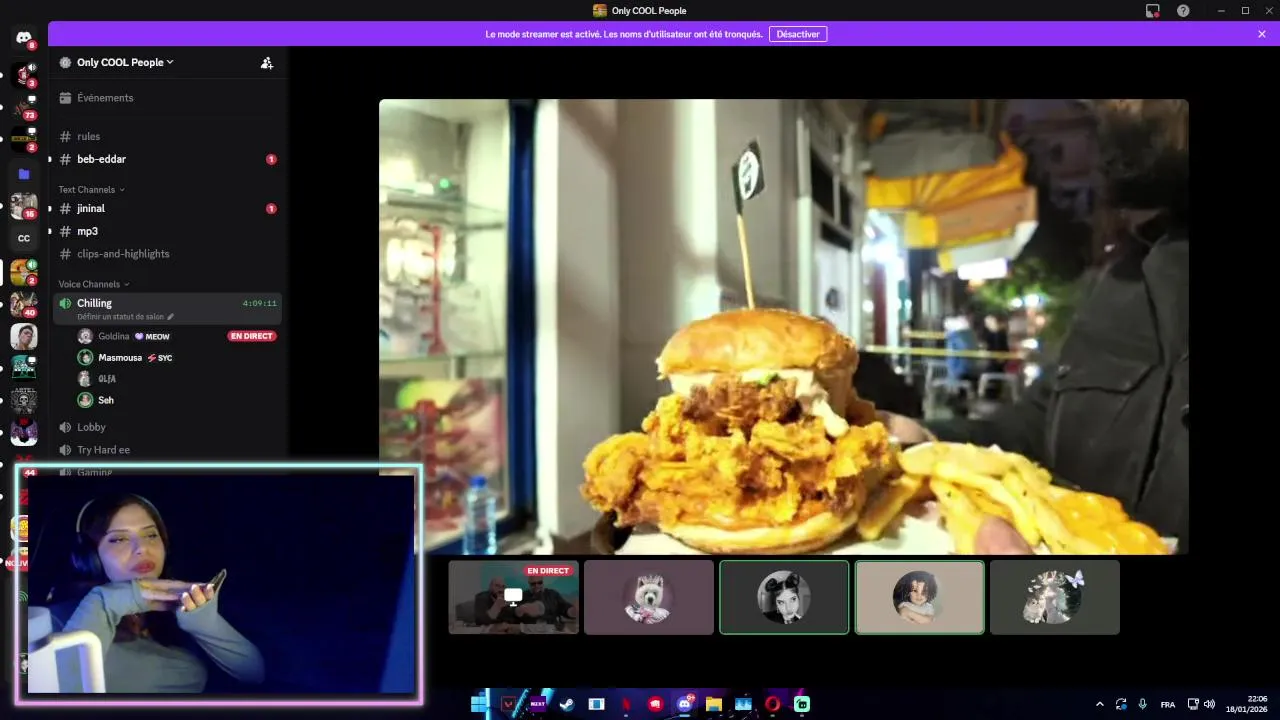1280x720 pixels.
Task: Open Discord from the taskbar
Action: click(685, 704)
